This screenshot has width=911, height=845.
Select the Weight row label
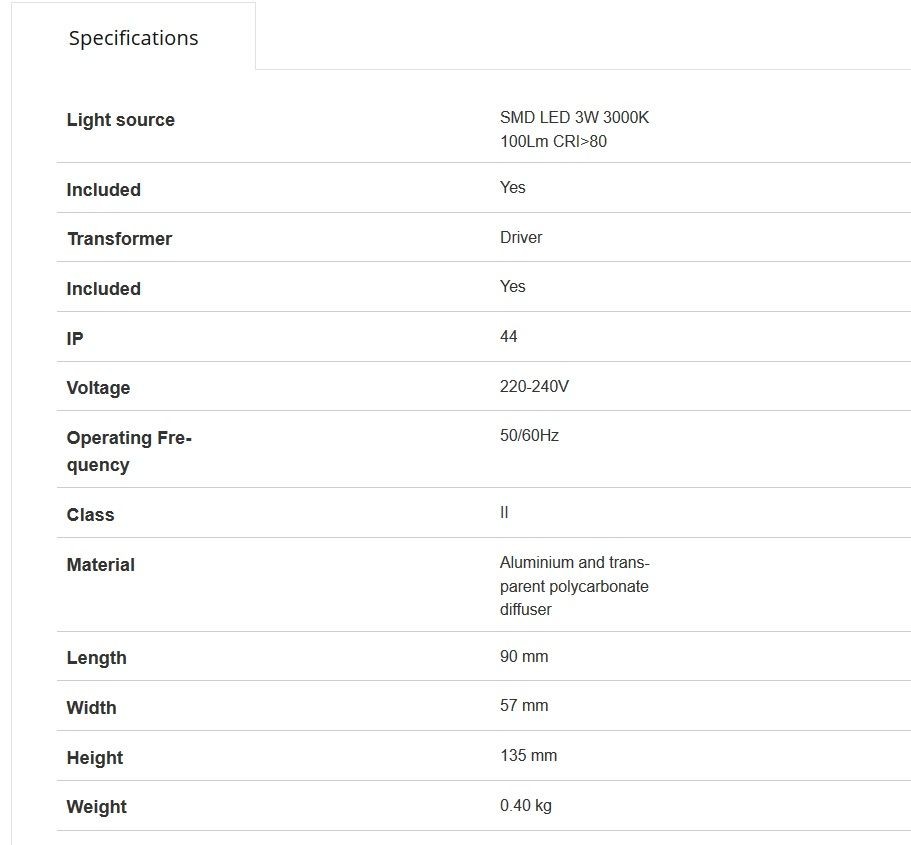coord(96,807)
